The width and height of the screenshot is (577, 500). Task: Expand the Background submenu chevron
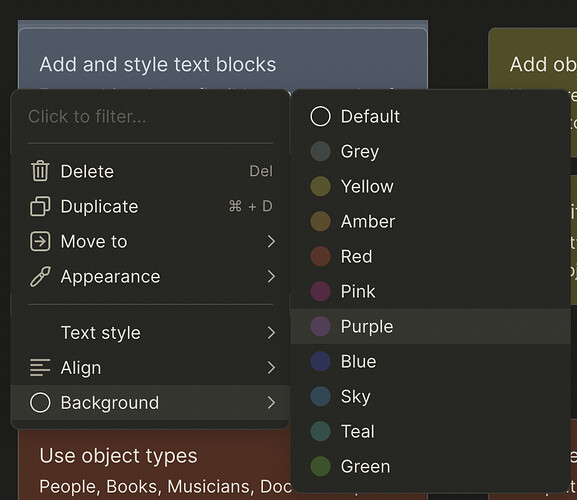click(271, 403)
